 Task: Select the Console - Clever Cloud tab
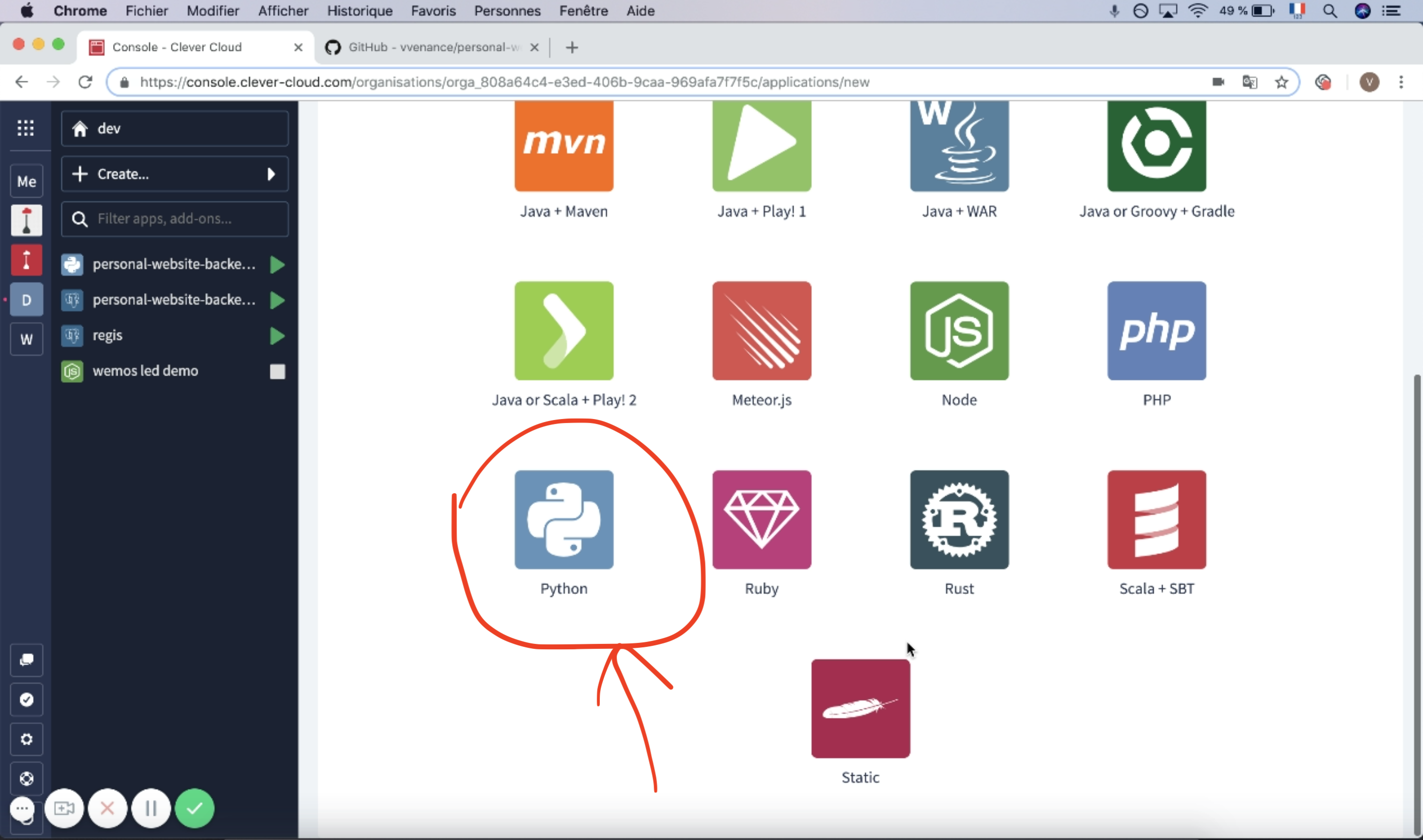click(195, 47)
